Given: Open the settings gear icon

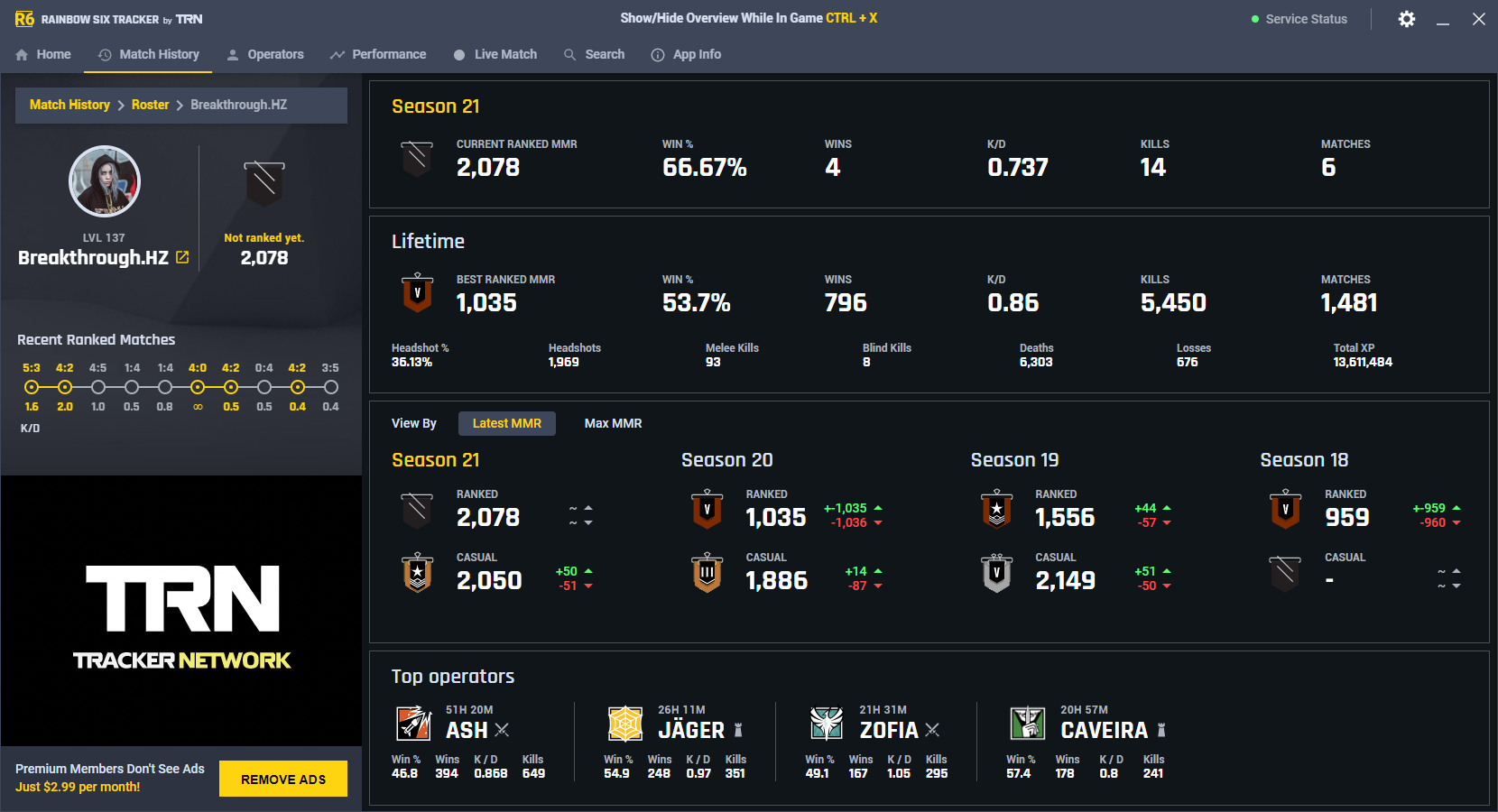Looking at the screenshot, I should point(1406,19).
